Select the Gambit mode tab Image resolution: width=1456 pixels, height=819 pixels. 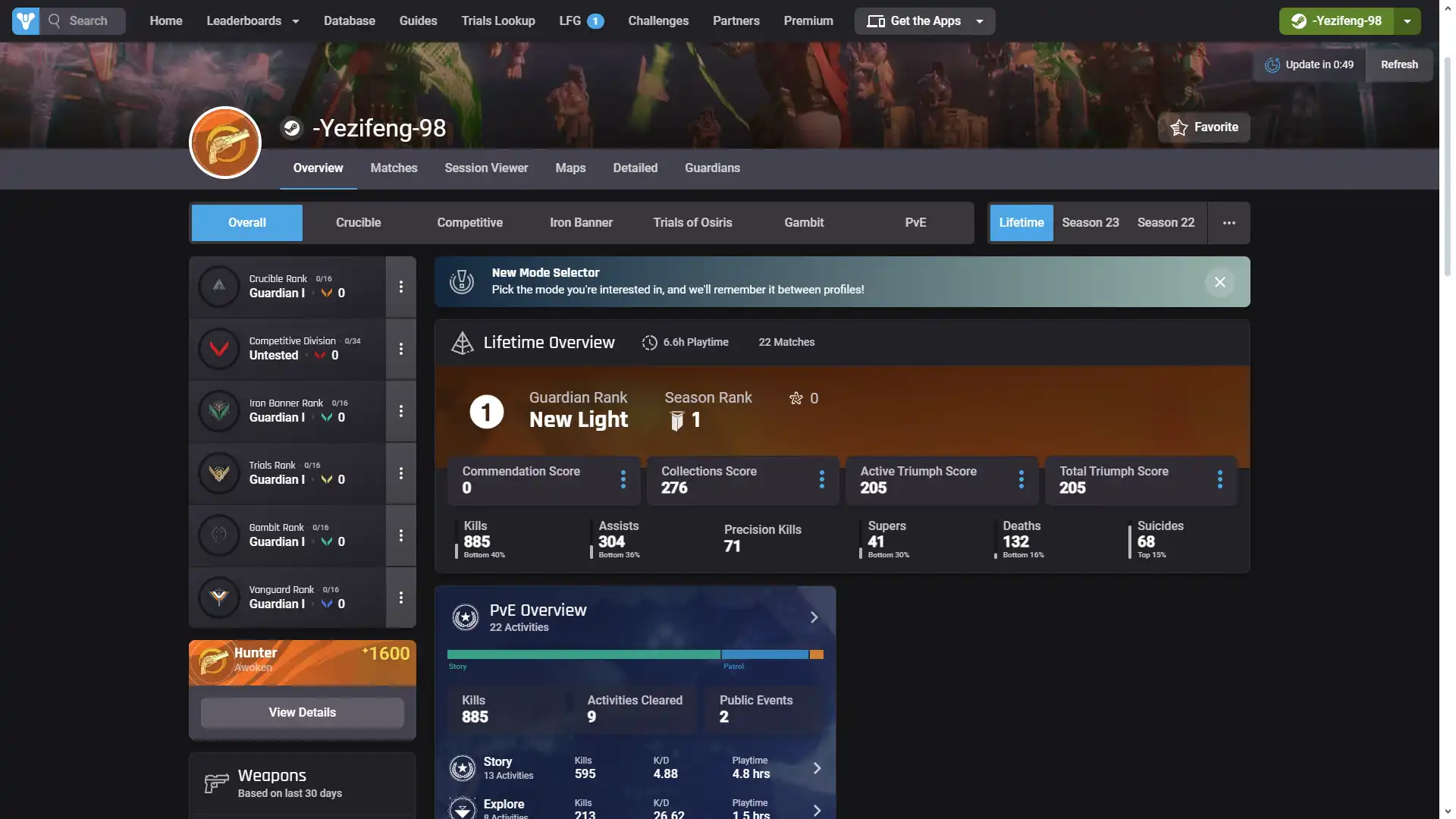[x=804, y=223]
